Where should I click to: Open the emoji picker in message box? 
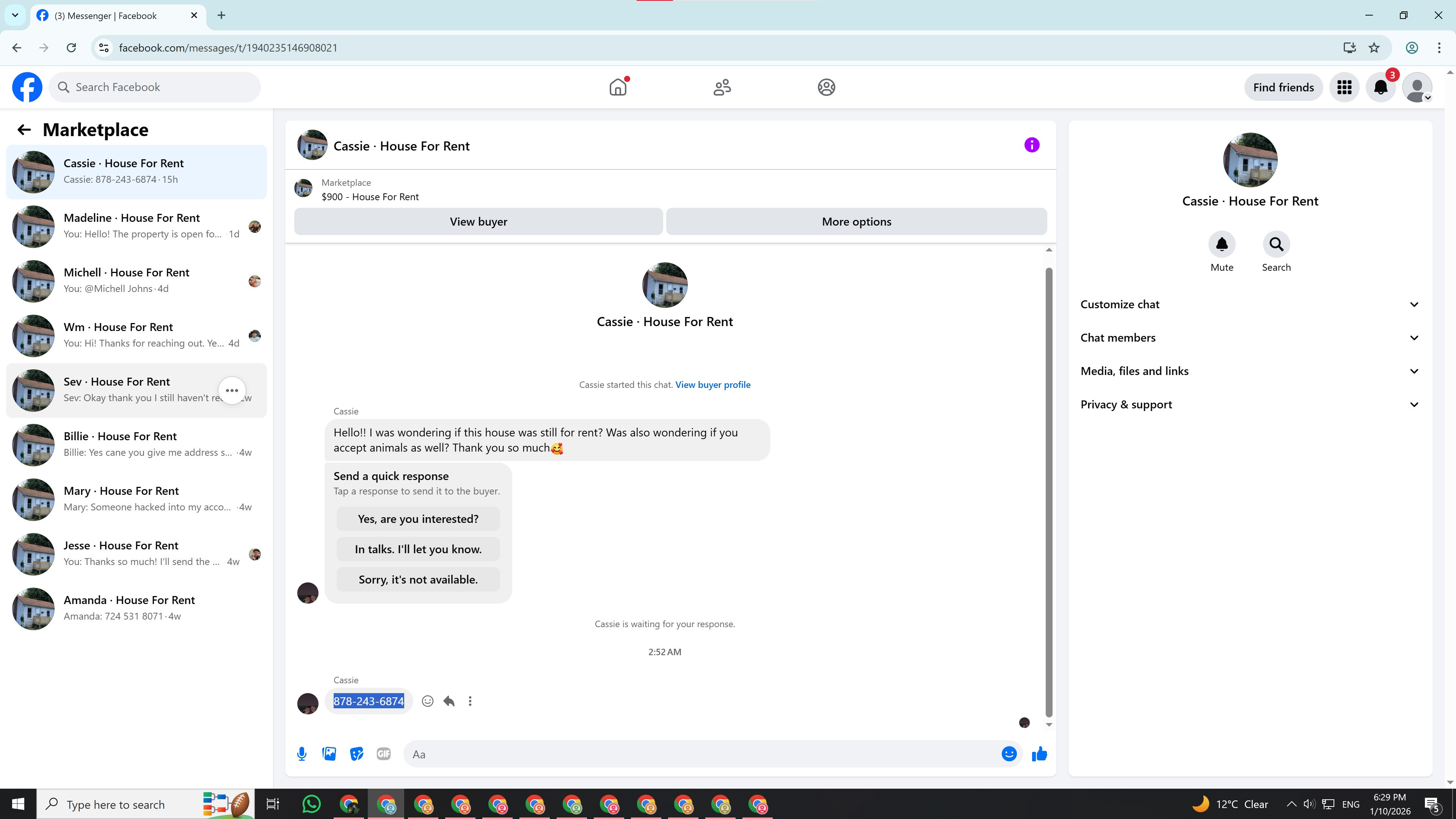tap(1009, 753)
